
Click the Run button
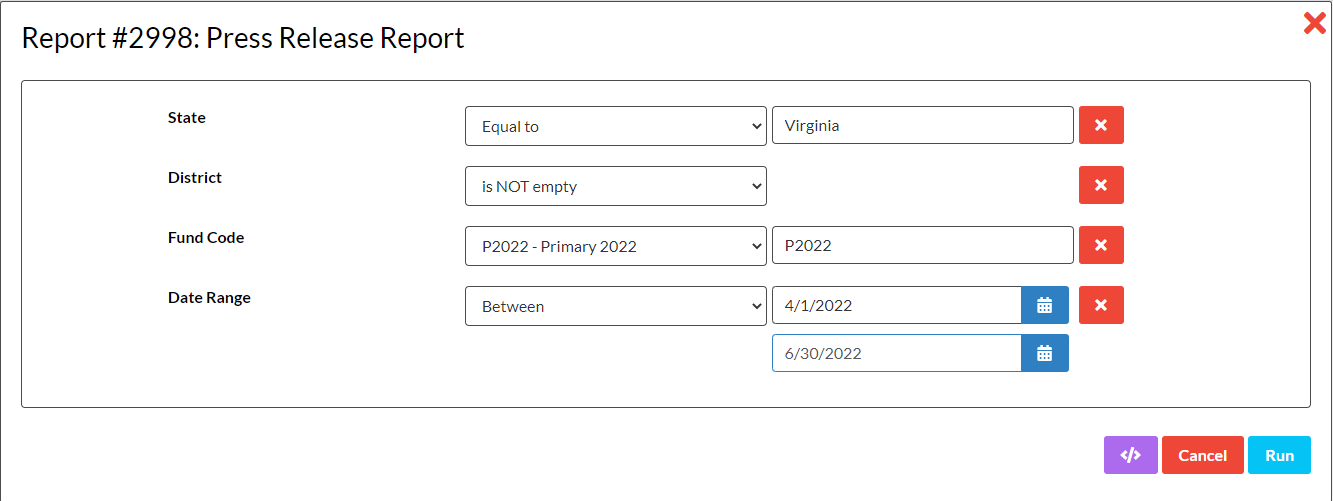(x=1279, y=455)
